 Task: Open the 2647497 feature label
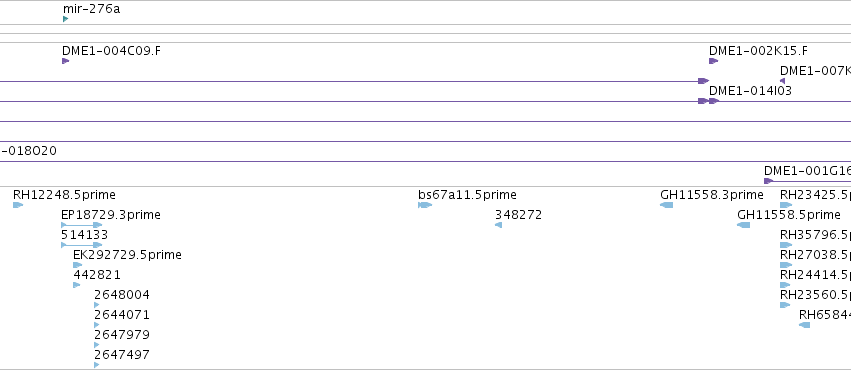(x=122, y=355)
